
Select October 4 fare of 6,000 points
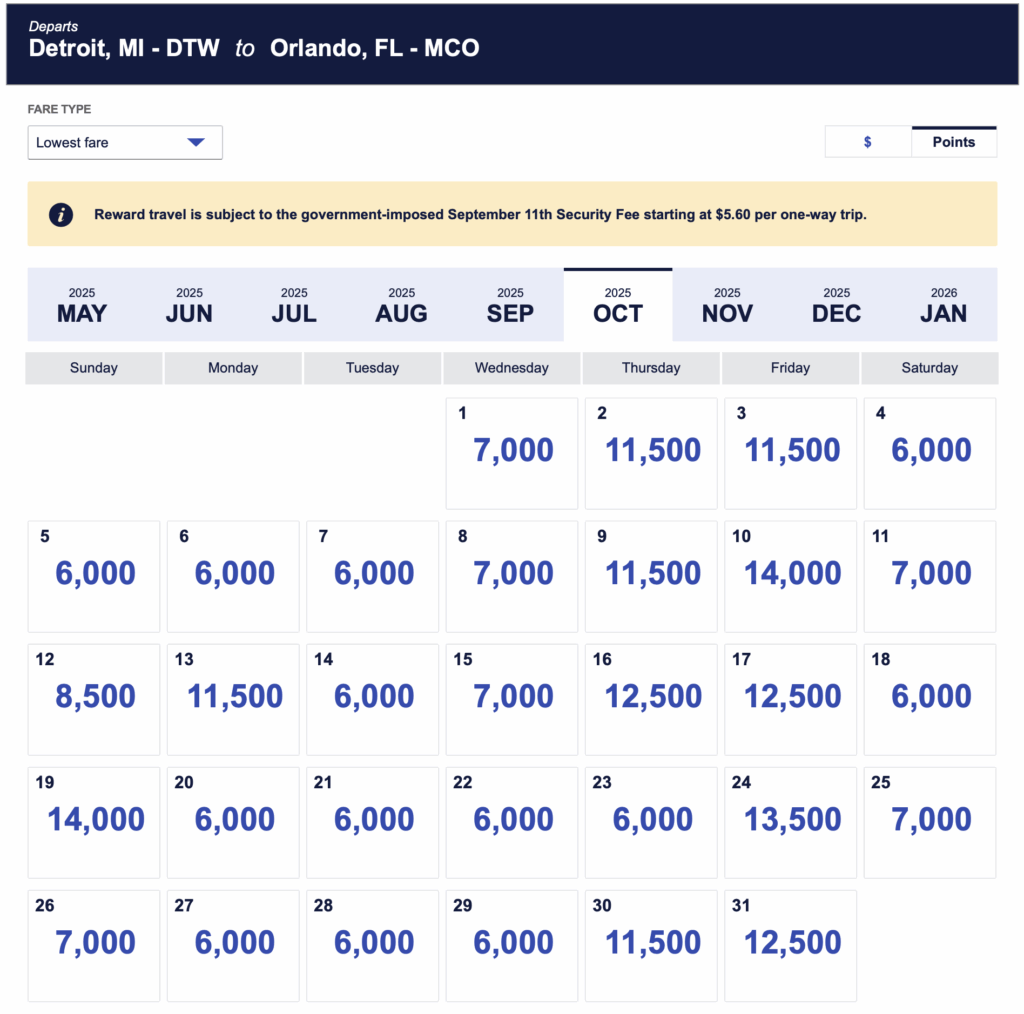930,452
